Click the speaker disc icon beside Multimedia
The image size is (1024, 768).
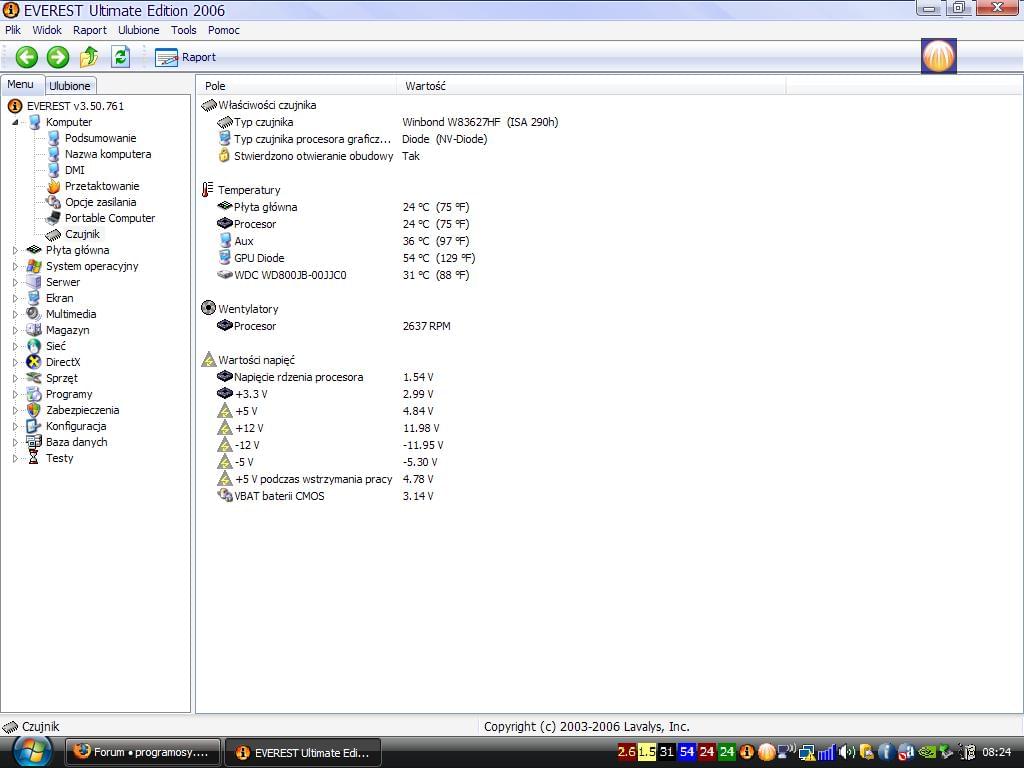coord(34,314)
